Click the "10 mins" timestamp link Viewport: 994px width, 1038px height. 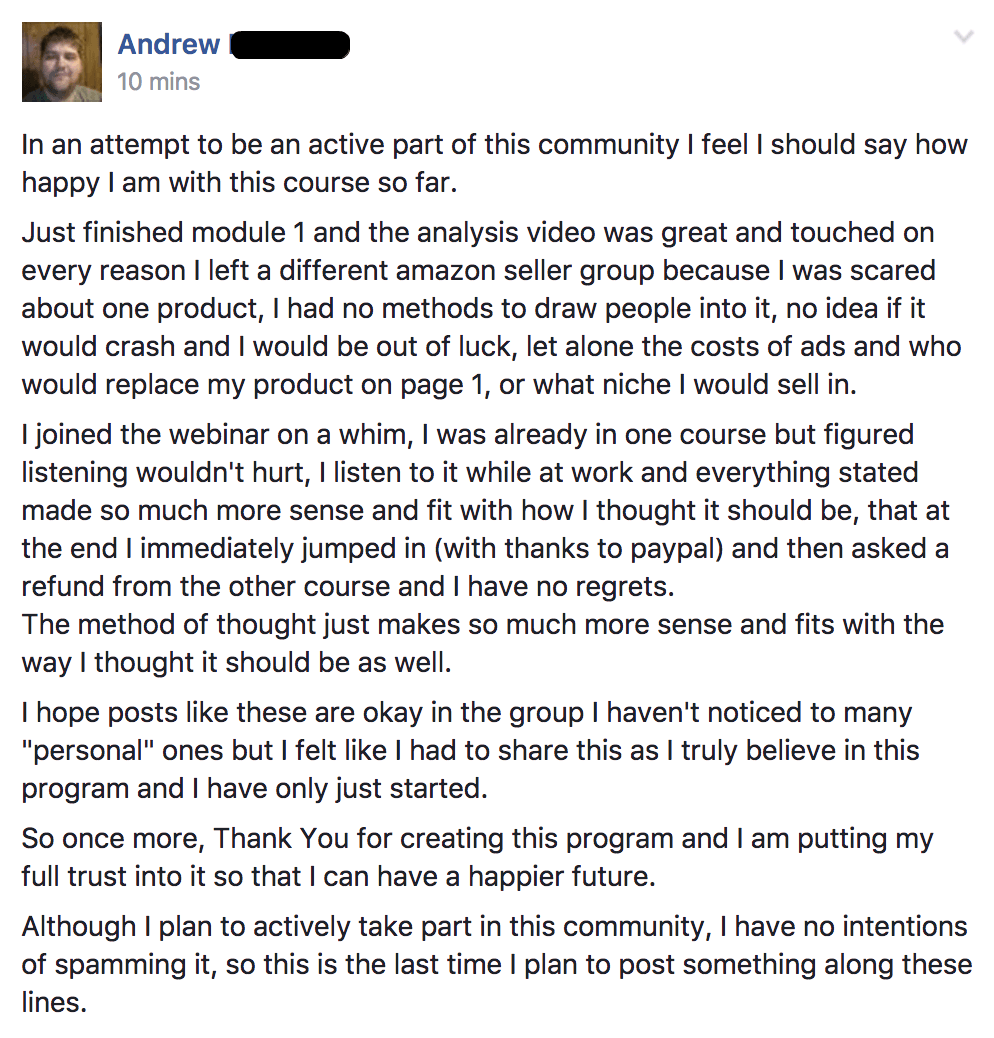(159, 81)
